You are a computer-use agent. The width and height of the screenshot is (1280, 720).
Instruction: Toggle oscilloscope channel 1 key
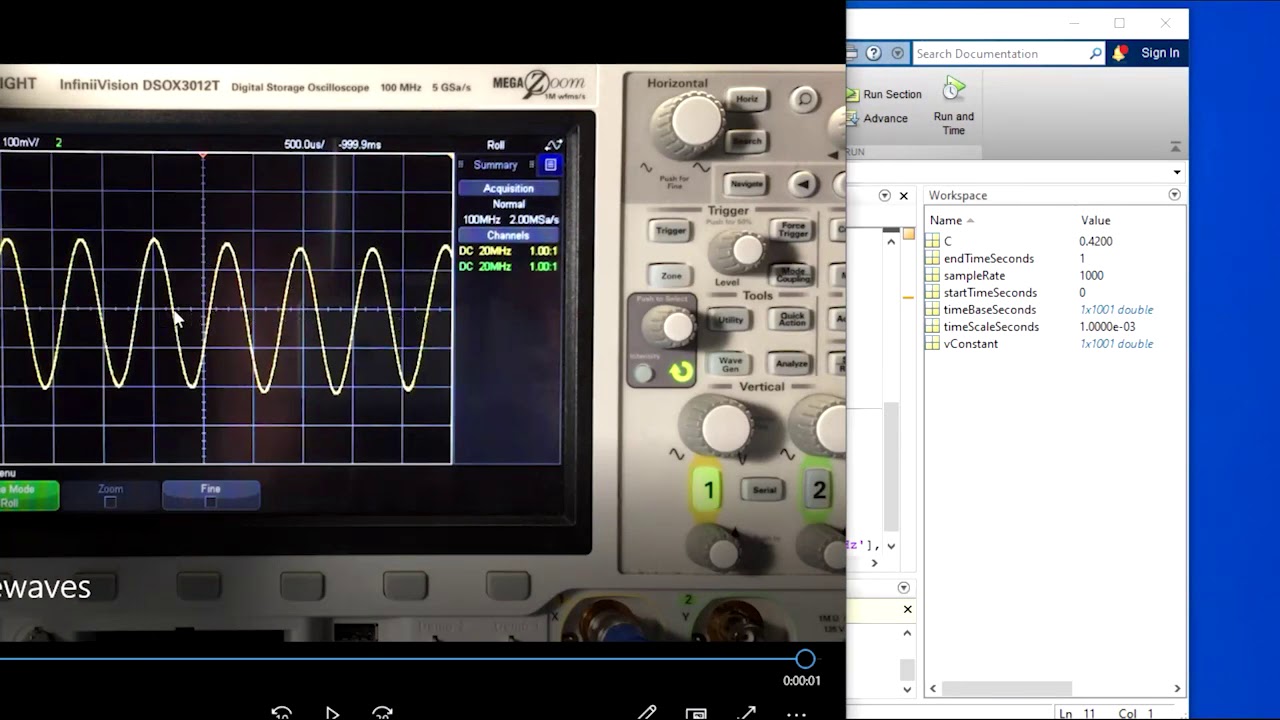(x=708, y=490)
